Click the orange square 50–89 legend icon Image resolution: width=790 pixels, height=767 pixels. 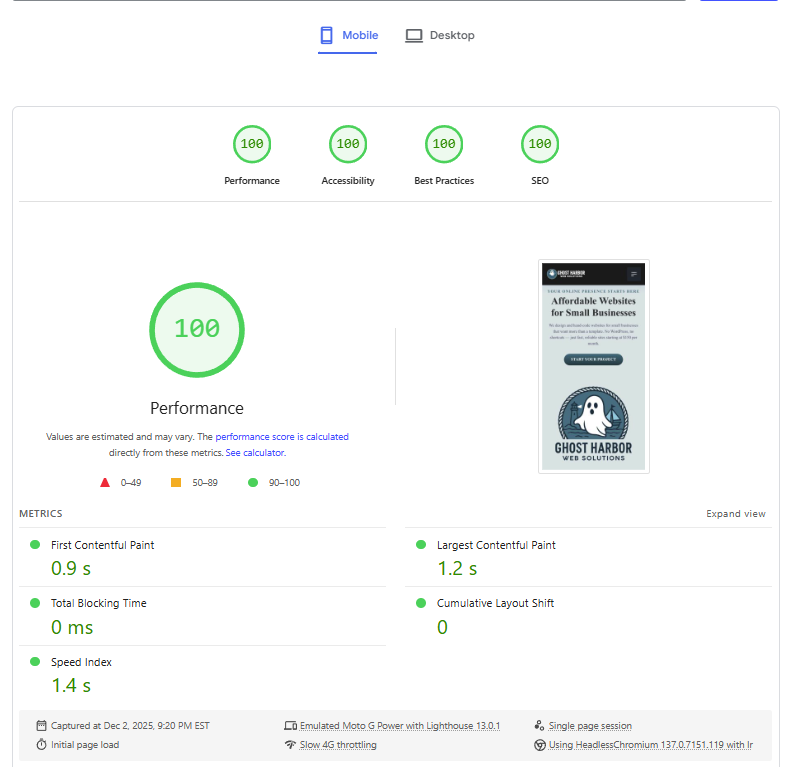point(176,483)
